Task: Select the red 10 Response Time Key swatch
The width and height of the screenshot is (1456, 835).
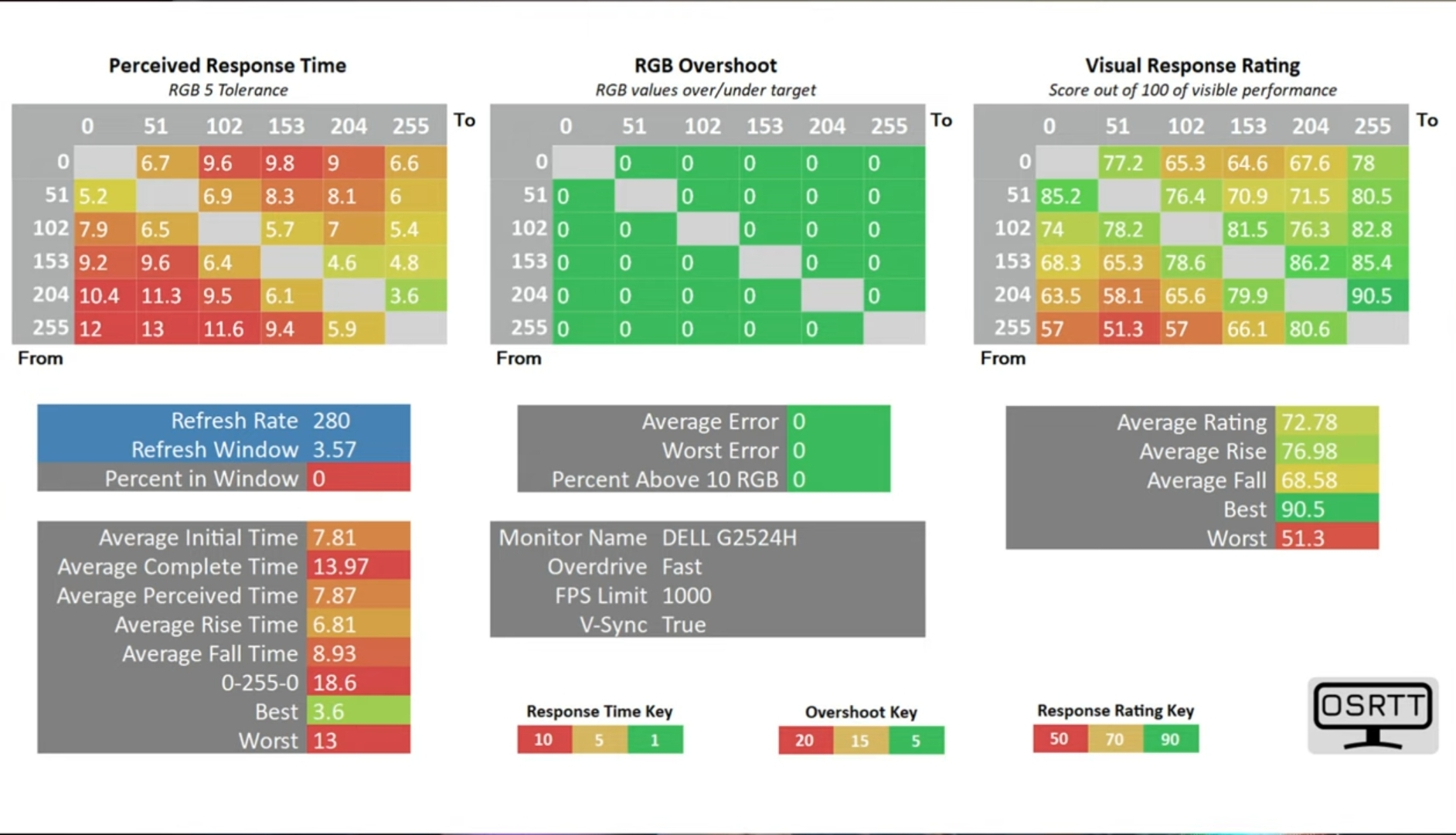Action: tap(544, 739)
